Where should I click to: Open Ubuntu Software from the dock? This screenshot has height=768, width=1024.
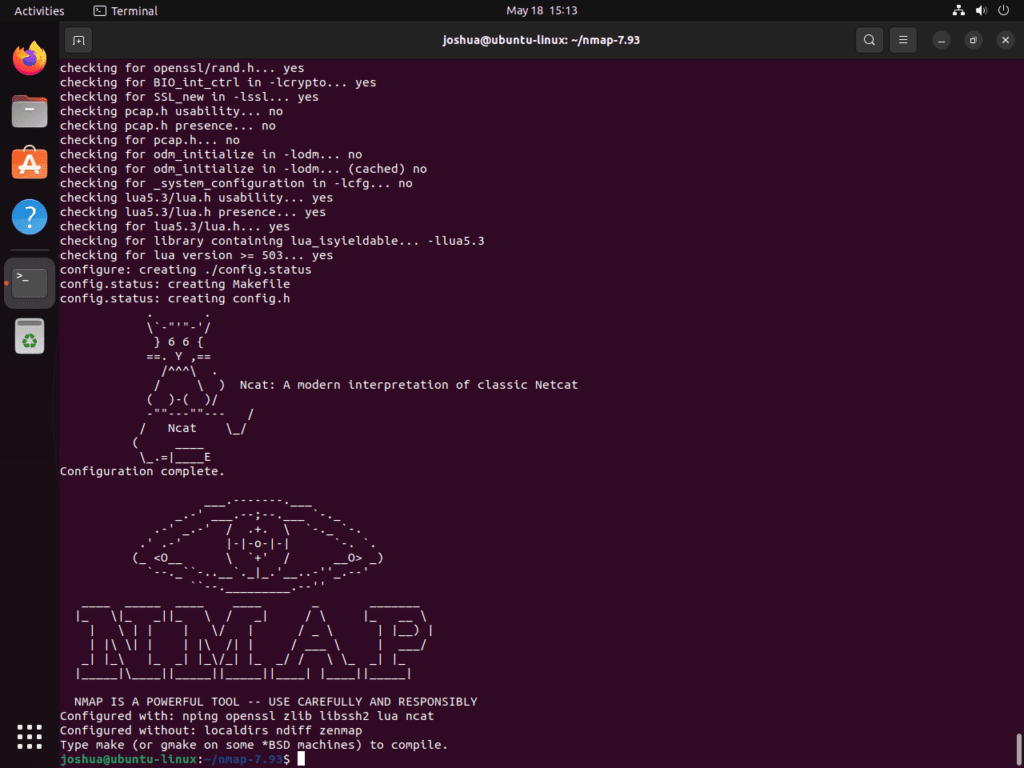(30, 163)
